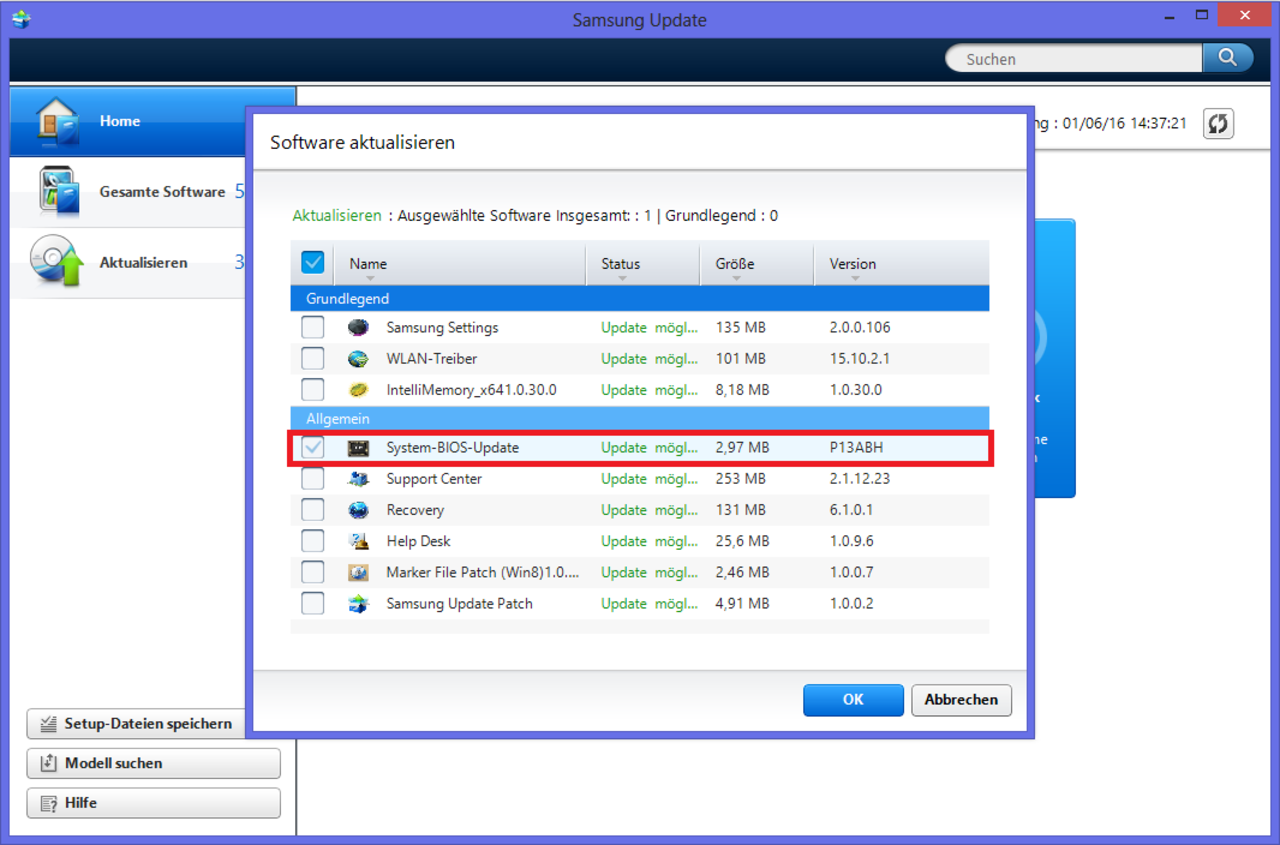Check the WLAN-Treiber checkbox
1280x845 pixels.
point(313,358)
